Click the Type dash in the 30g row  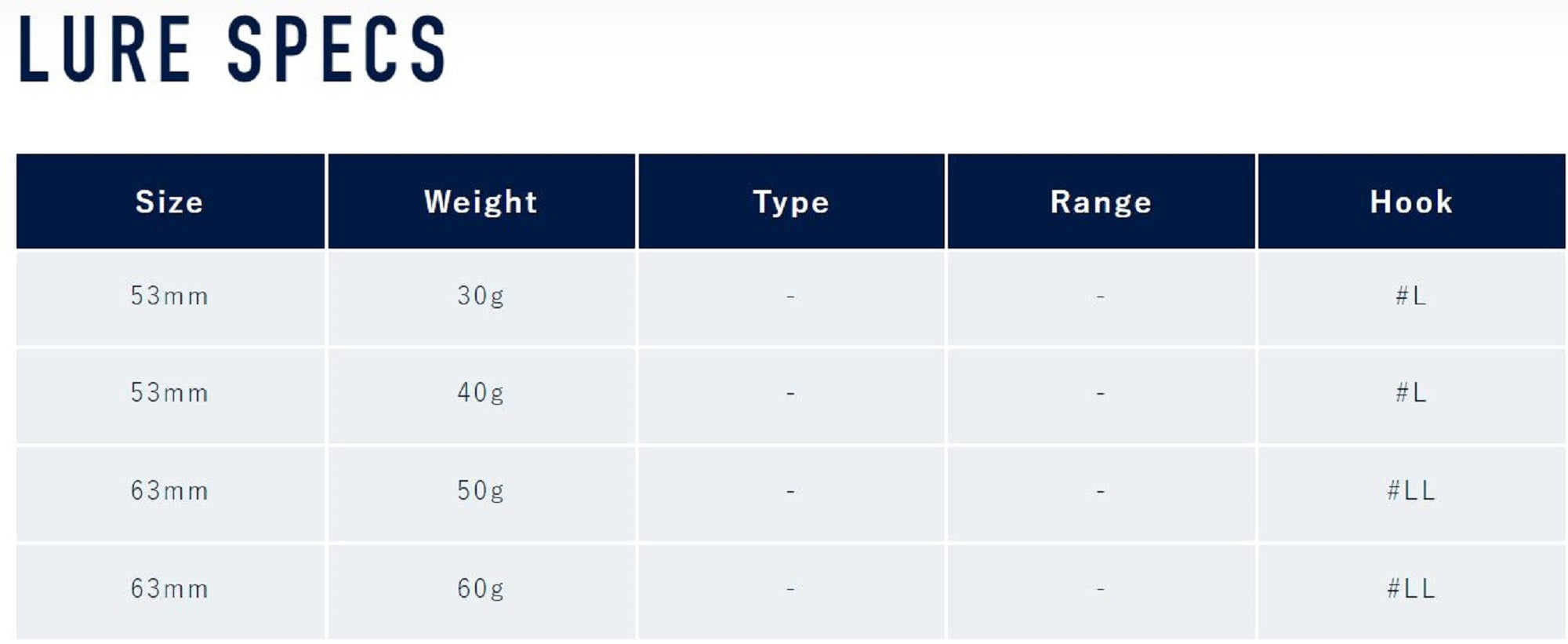pyautogui.click(x=790, y=297)
